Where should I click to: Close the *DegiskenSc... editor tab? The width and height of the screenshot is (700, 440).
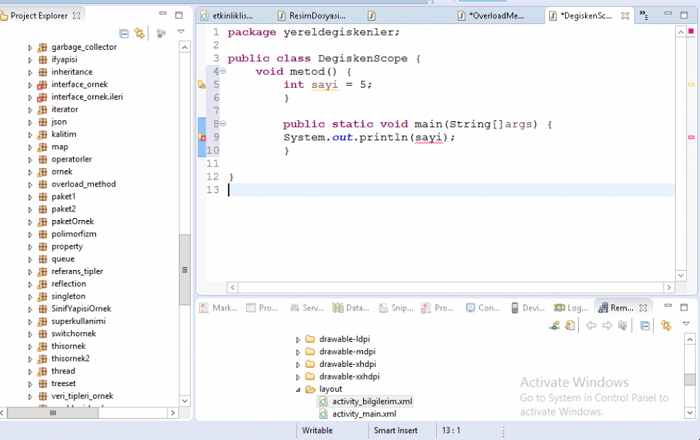pos(625,16)
